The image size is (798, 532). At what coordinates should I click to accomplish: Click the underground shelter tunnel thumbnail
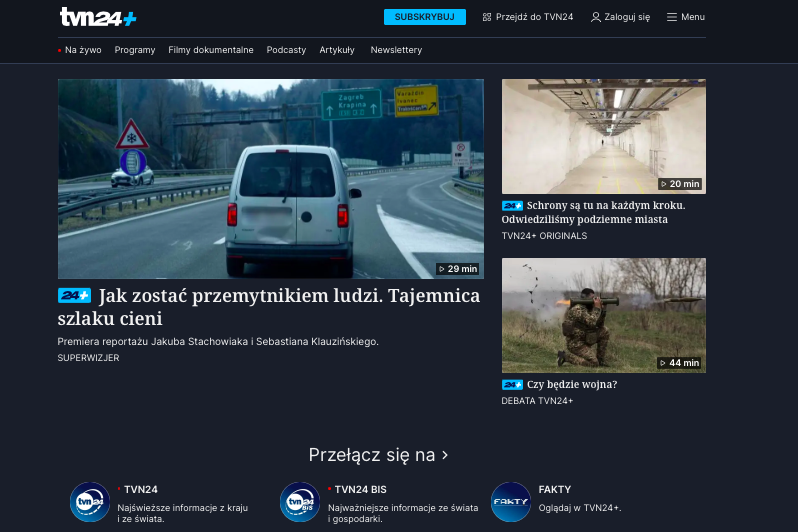pyautogui.click(x=603, y=135)
